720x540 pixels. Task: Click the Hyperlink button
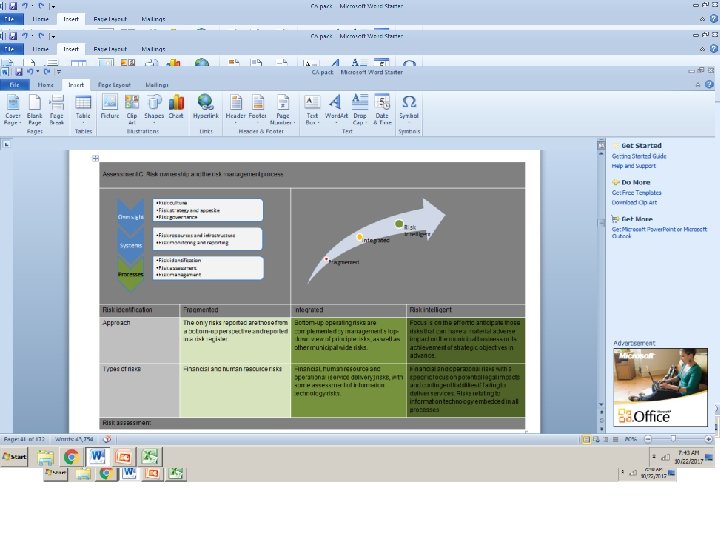point(205,109)
